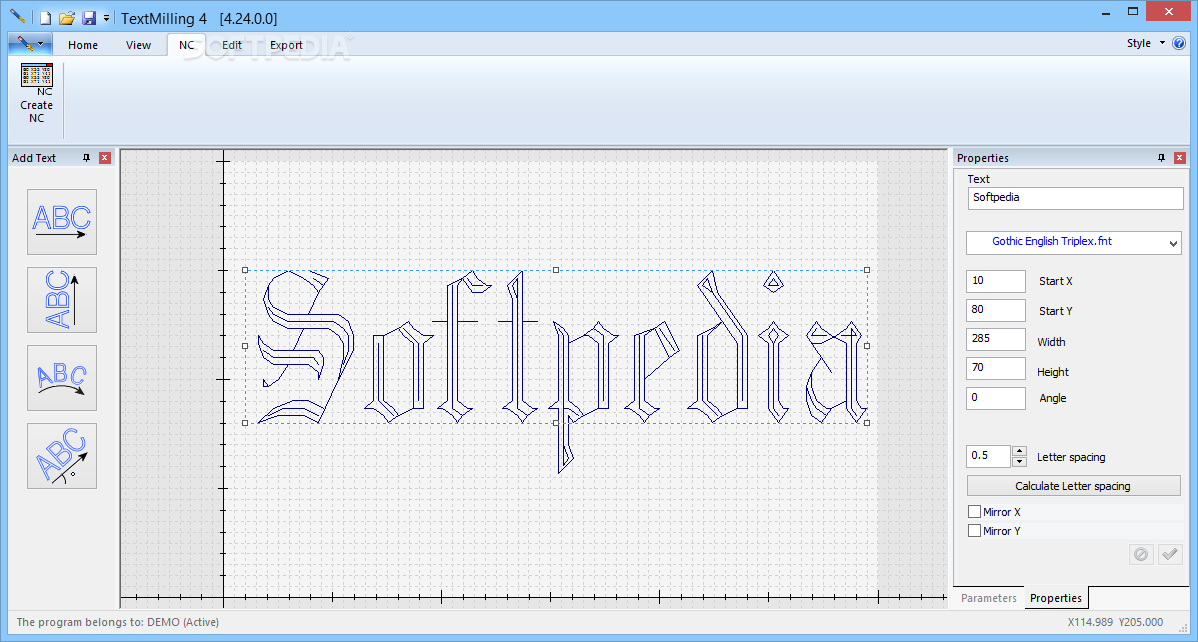Close the Properties panel

pos(1180,157)
